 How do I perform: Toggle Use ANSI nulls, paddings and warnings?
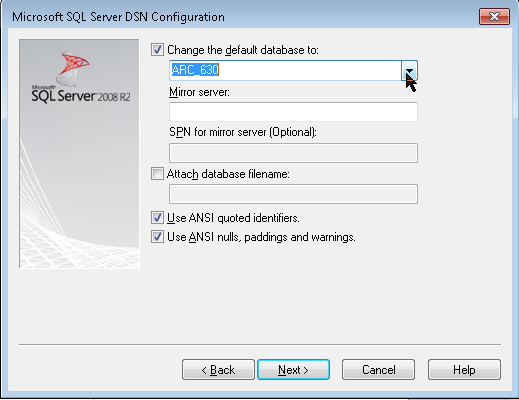[157, 237]
